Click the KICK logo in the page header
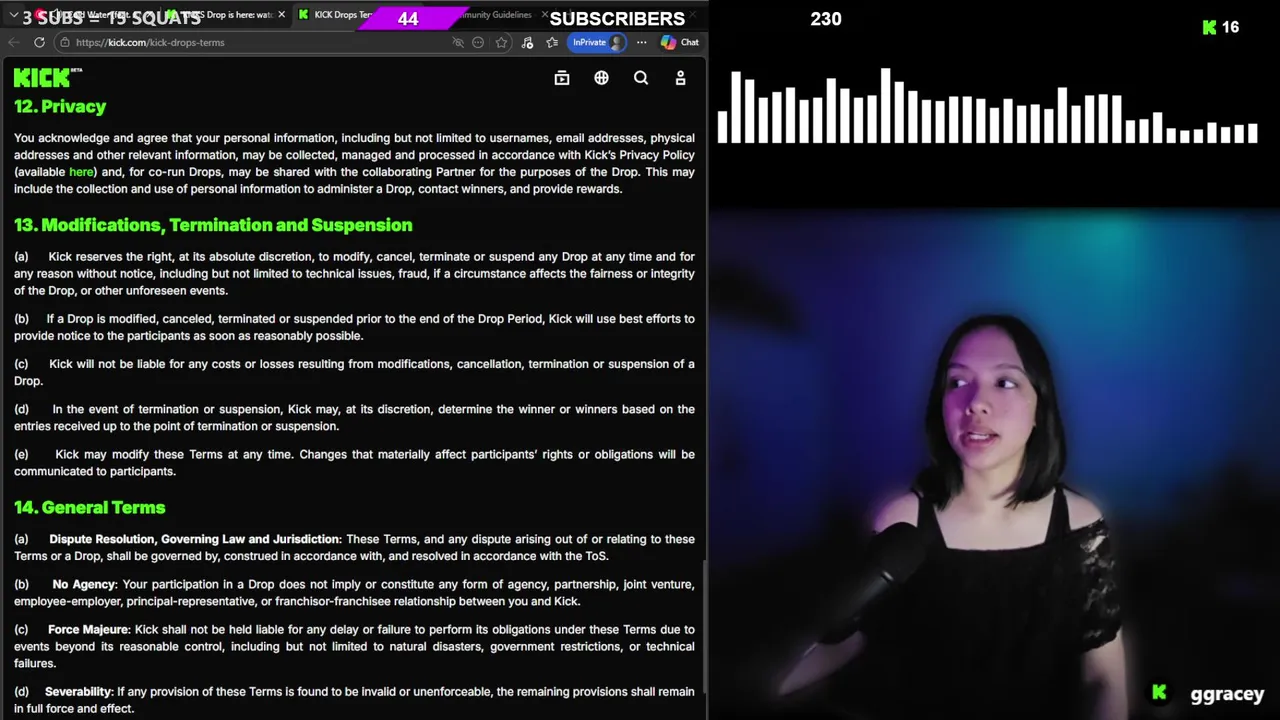The height and width of the screenshot is (720, 1280). 47,78
